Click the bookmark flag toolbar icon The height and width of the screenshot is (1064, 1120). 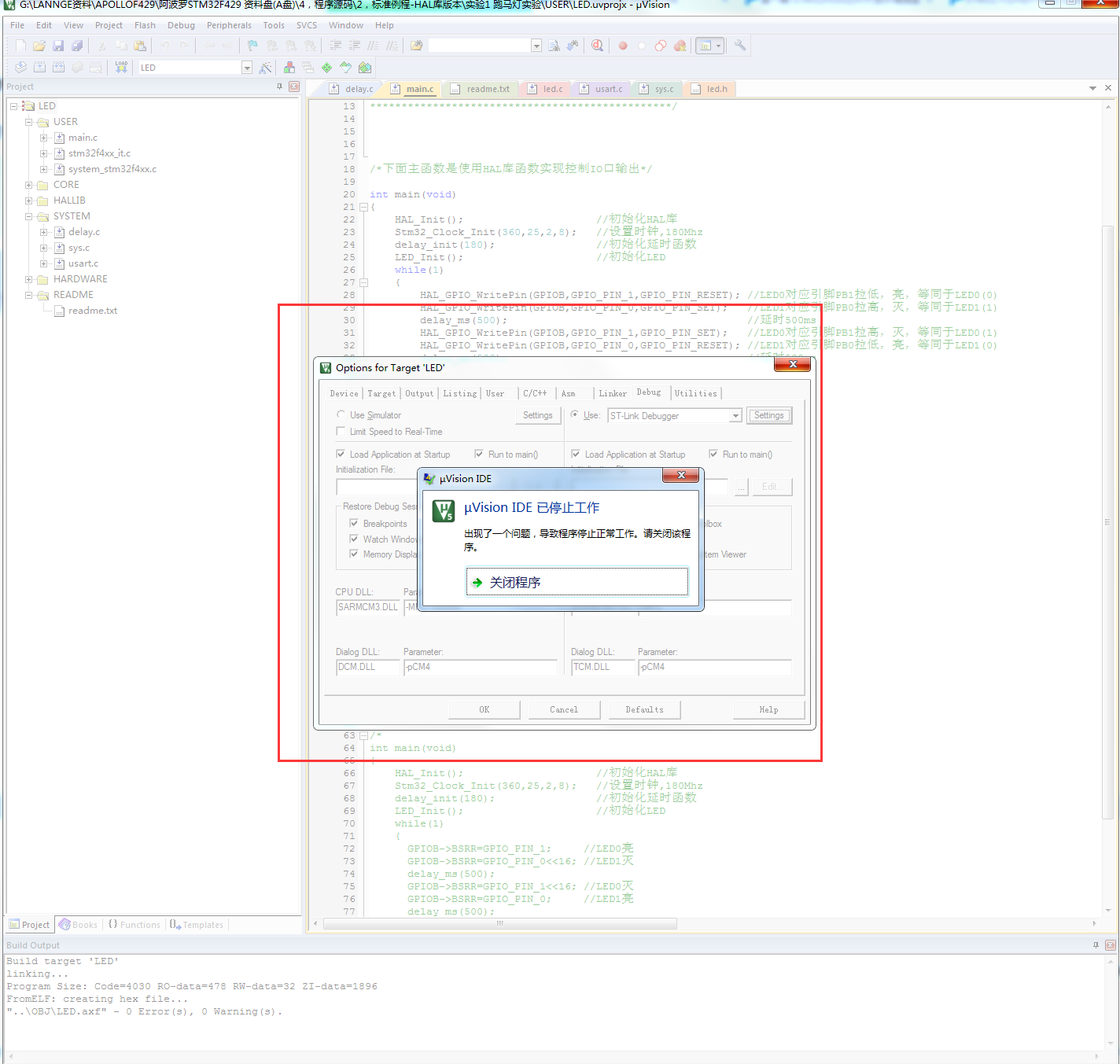pyautogui.click(x=252, y=46)
